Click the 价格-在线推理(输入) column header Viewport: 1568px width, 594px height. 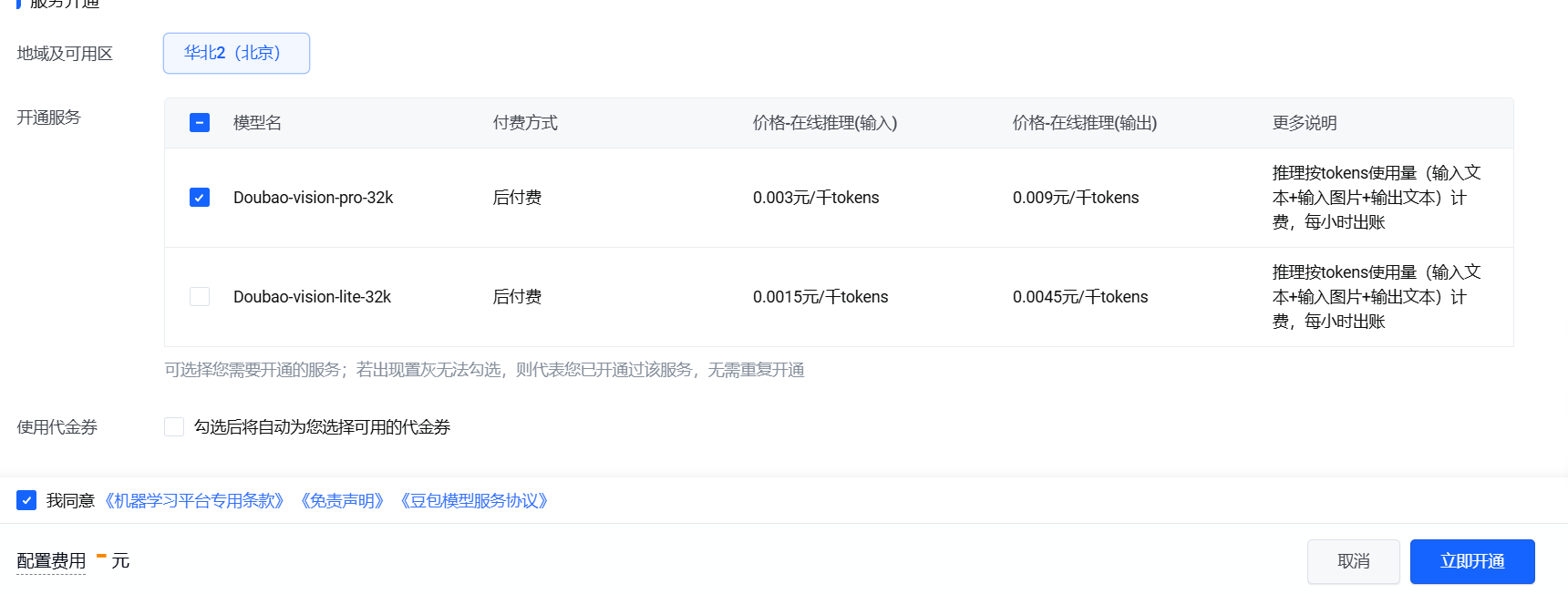(x=824, y=123)
